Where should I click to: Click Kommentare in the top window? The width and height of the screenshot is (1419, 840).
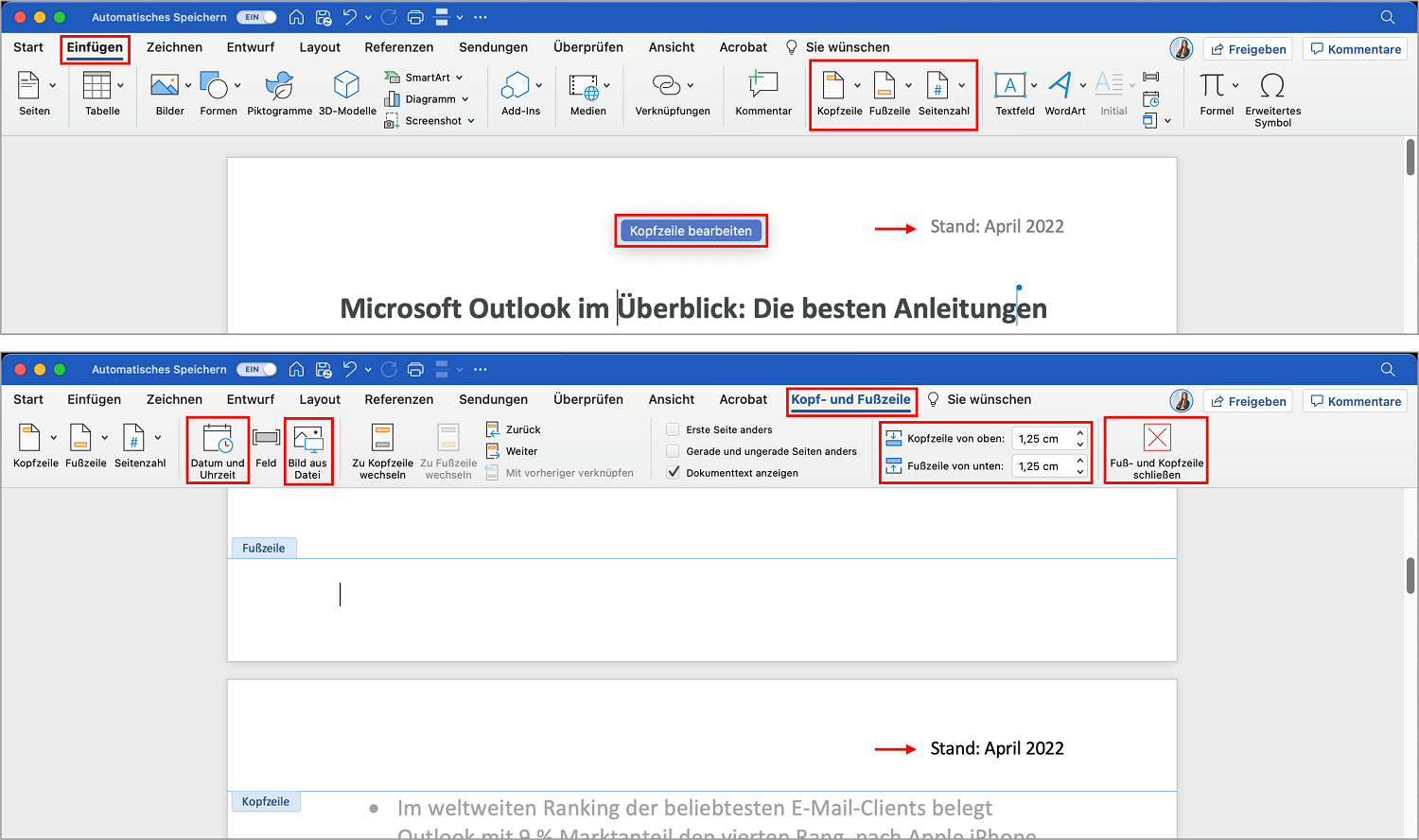point(1355,49)
